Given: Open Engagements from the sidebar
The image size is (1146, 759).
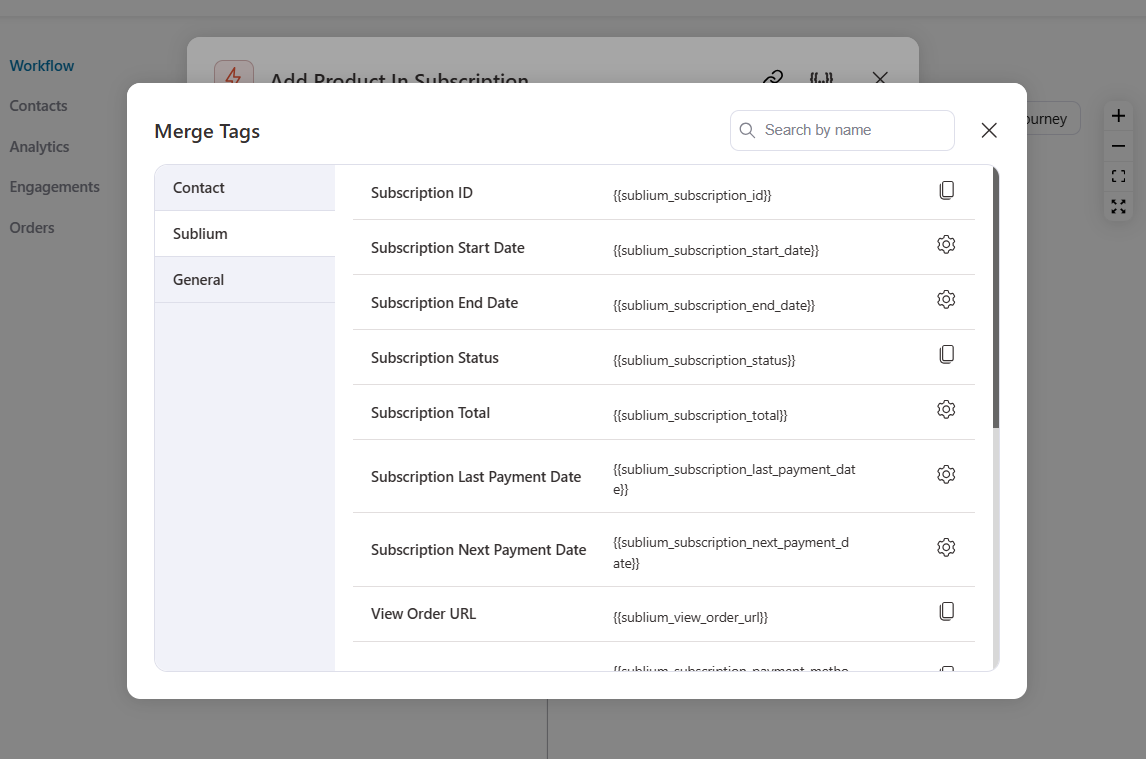Looking at the screenshot, I should tap(55, 186).
